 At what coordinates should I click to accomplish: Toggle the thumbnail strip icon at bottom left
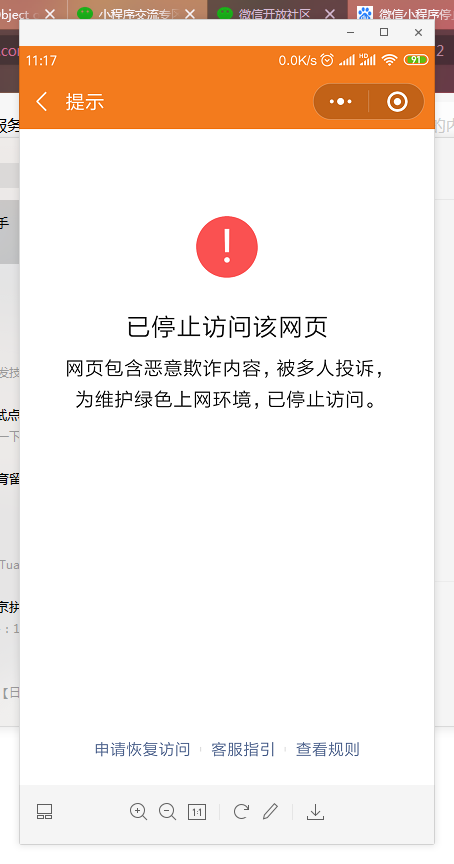pos(45,812)
